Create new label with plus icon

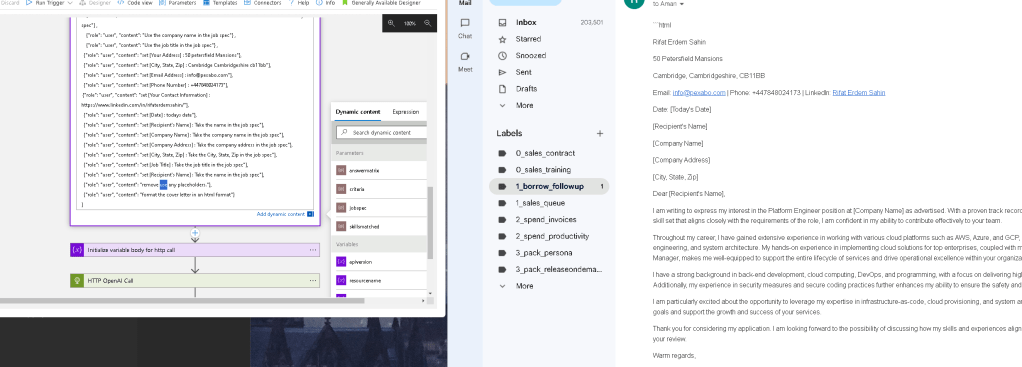600,133
